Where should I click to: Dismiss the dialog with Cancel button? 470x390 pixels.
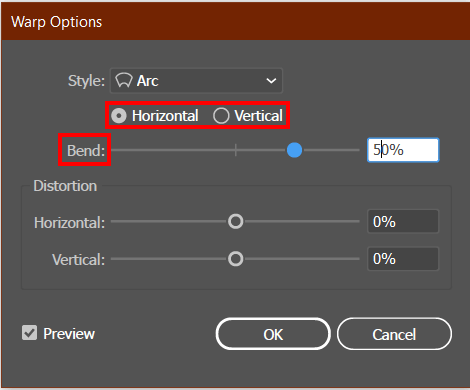(394, 334)
